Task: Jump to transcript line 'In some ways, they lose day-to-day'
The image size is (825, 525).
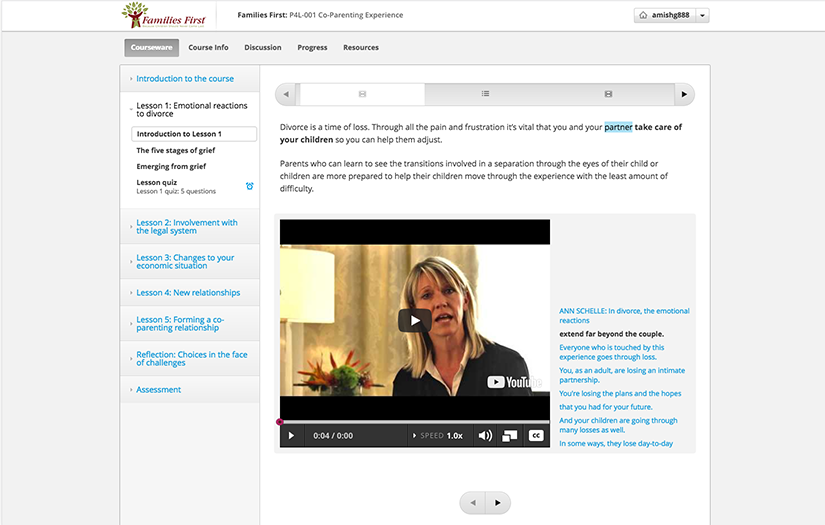Action: tap(616, 443)
